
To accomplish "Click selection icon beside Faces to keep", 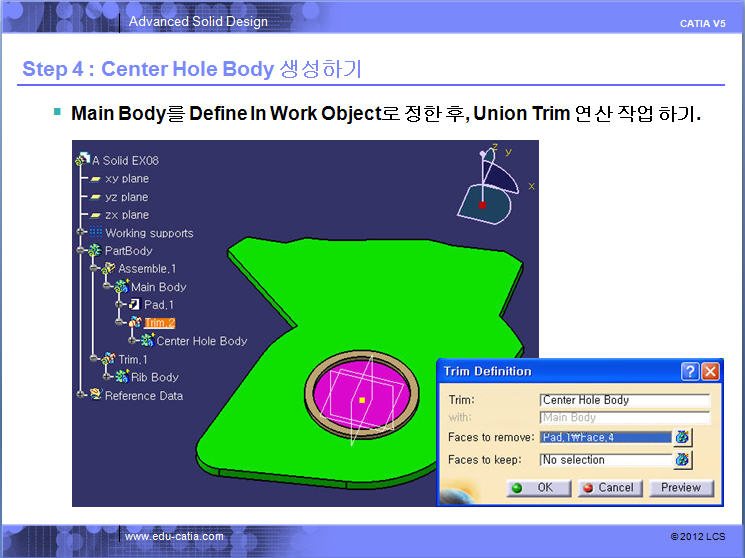I will [x=683, y=460].
